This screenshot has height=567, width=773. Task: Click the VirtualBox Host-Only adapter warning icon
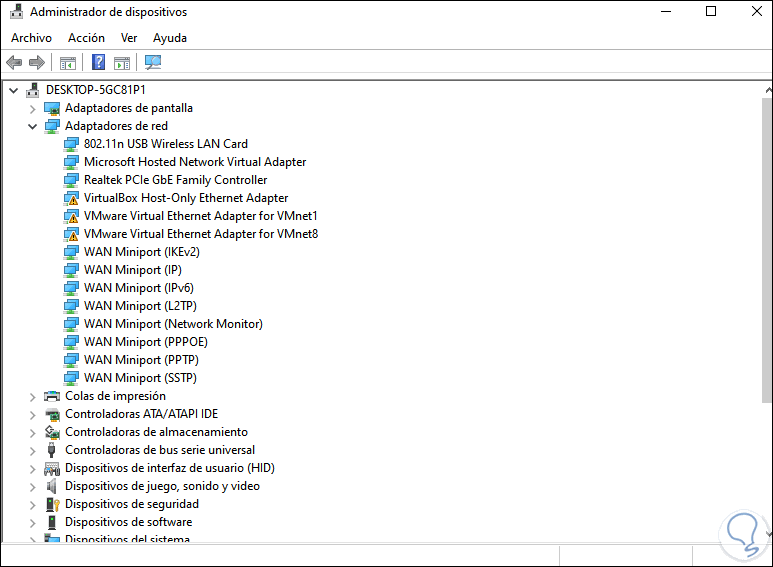tap(71, 198)
